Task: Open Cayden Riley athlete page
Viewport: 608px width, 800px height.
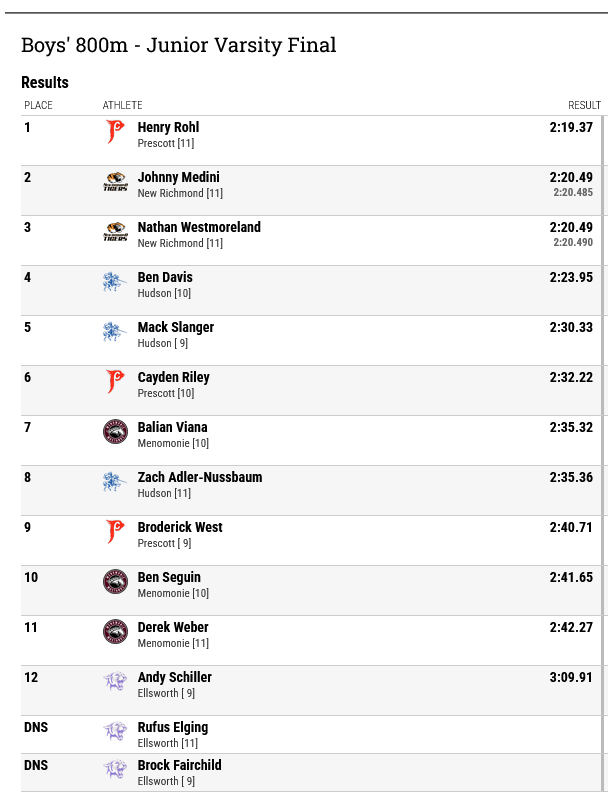Action: (x=173, y=377)
